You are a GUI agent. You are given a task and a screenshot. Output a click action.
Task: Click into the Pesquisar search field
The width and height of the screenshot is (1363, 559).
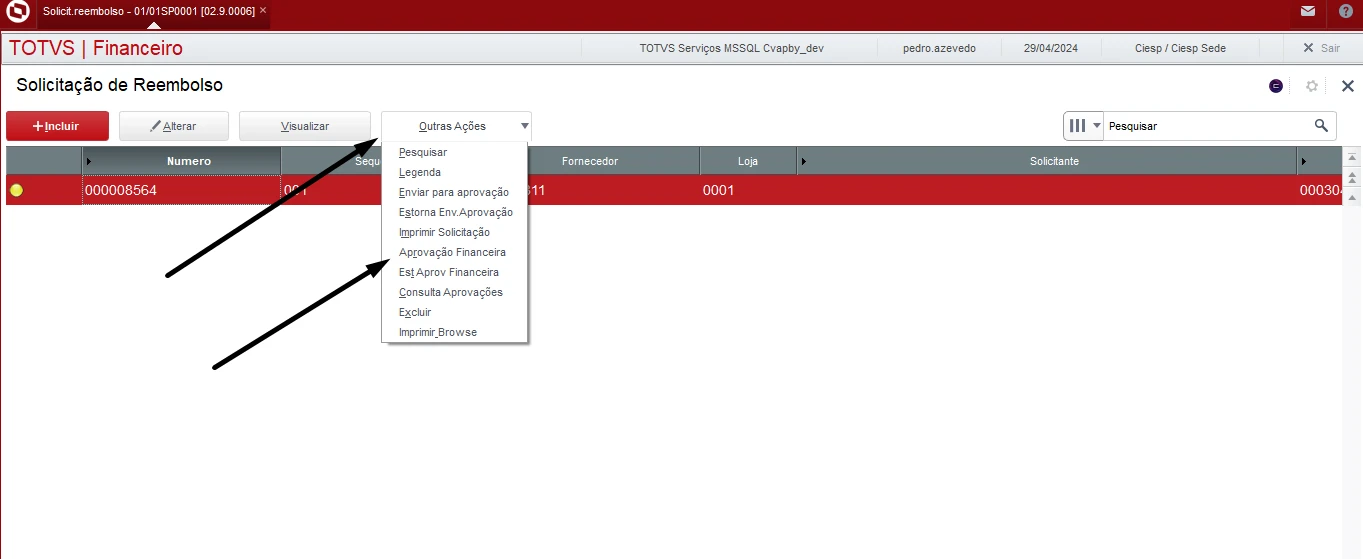1205,126
